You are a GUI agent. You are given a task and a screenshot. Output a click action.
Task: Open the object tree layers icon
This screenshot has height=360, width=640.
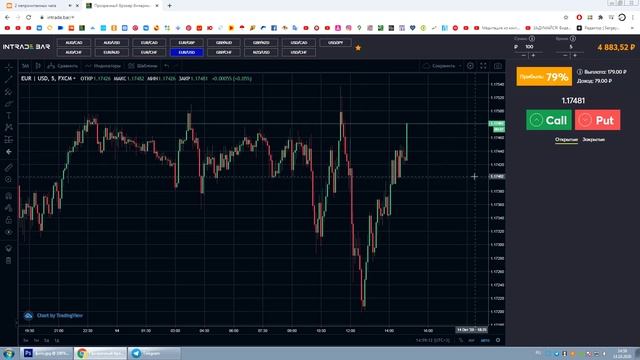(9, 248)
